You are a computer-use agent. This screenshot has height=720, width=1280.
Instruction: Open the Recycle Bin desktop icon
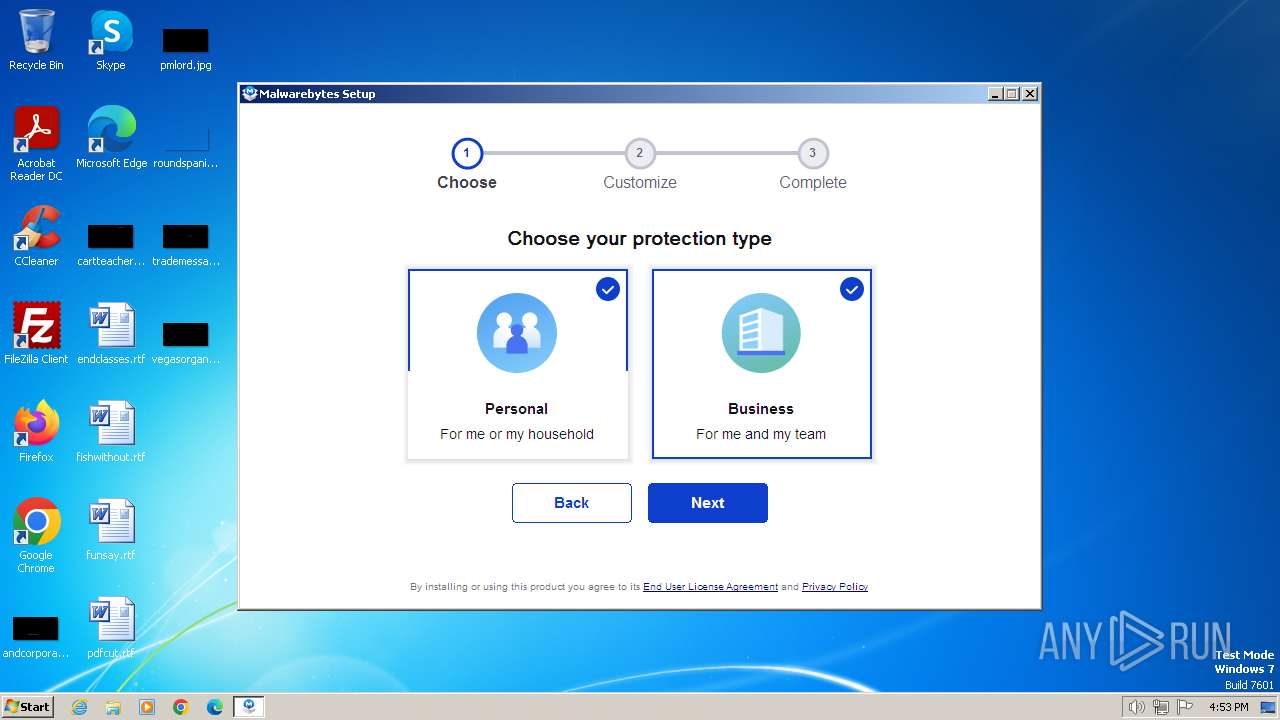click(36, 40)
